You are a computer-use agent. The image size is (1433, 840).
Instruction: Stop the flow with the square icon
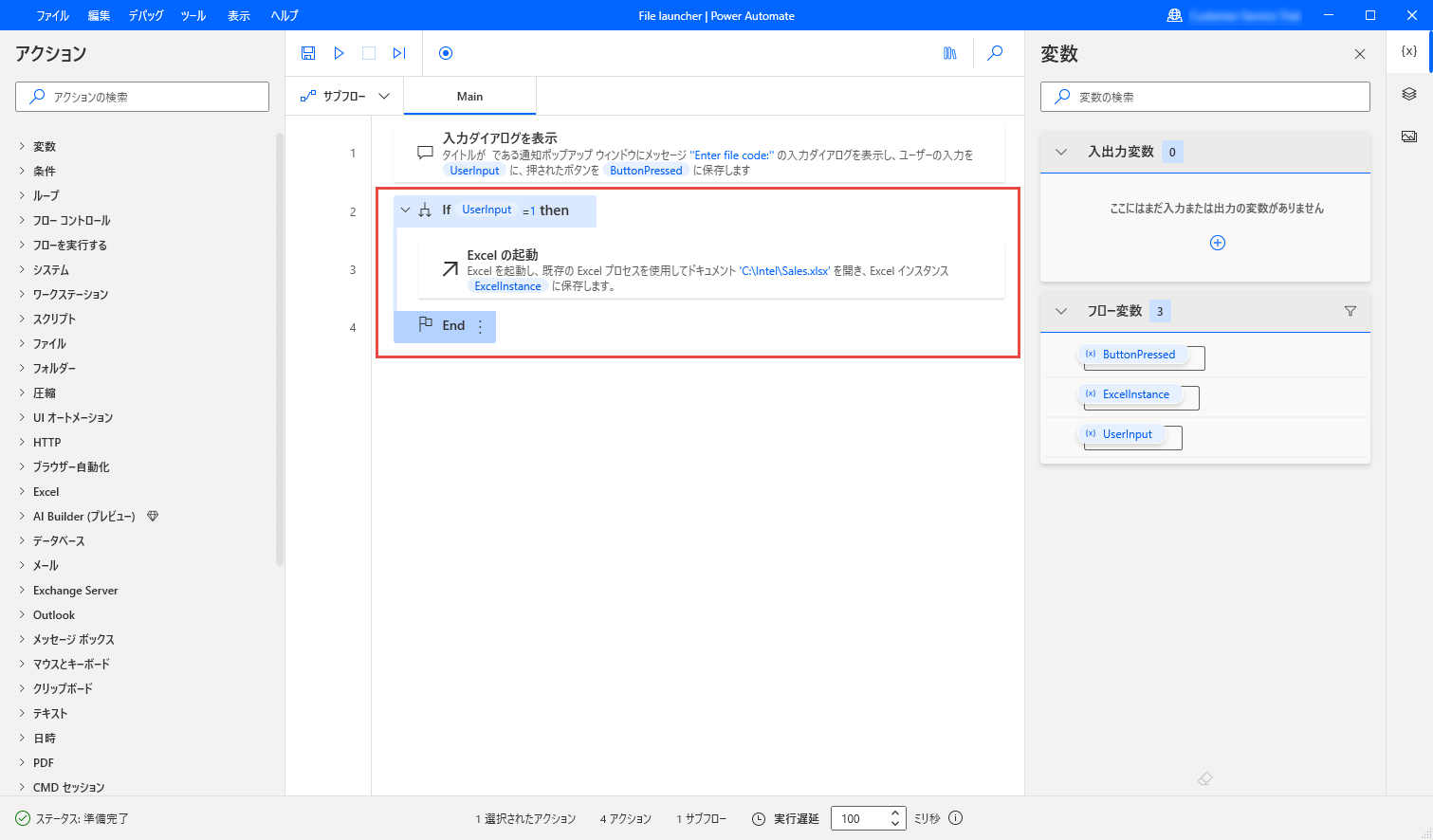(369, 53)
